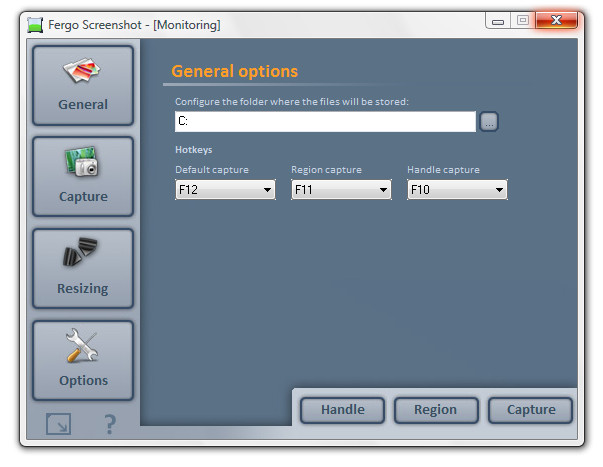Open the Capture section in the sidebar
Viewport: 603px width, 467px height.
click(83, 177)
